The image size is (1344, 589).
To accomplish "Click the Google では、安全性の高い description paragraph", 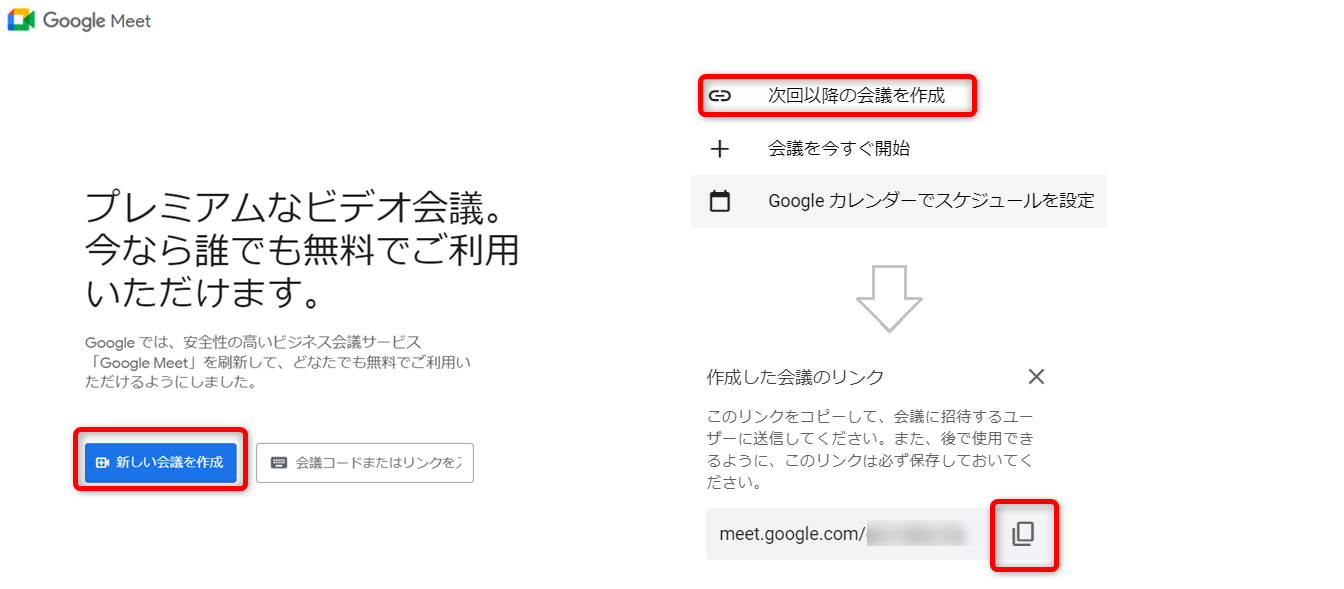I will pos(277,362).
